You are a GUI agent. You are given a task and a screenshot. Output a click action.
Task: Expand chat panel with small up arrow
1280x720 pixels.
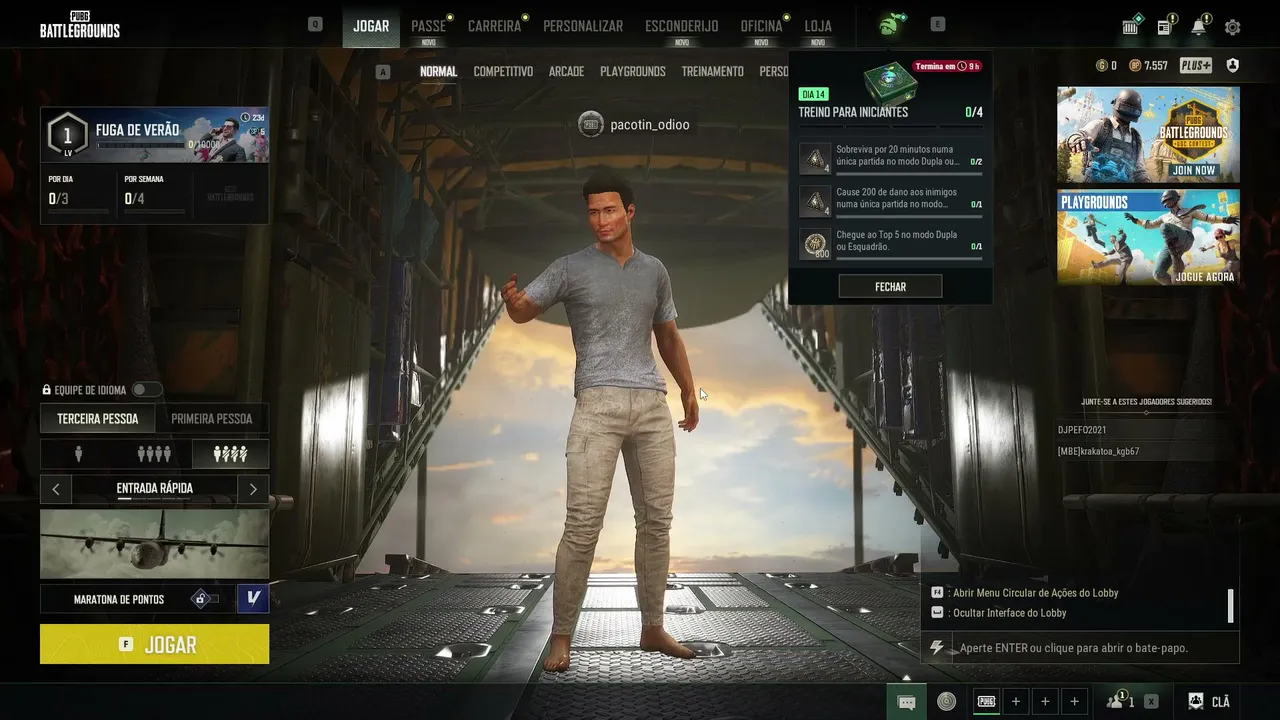click(906, 678)
